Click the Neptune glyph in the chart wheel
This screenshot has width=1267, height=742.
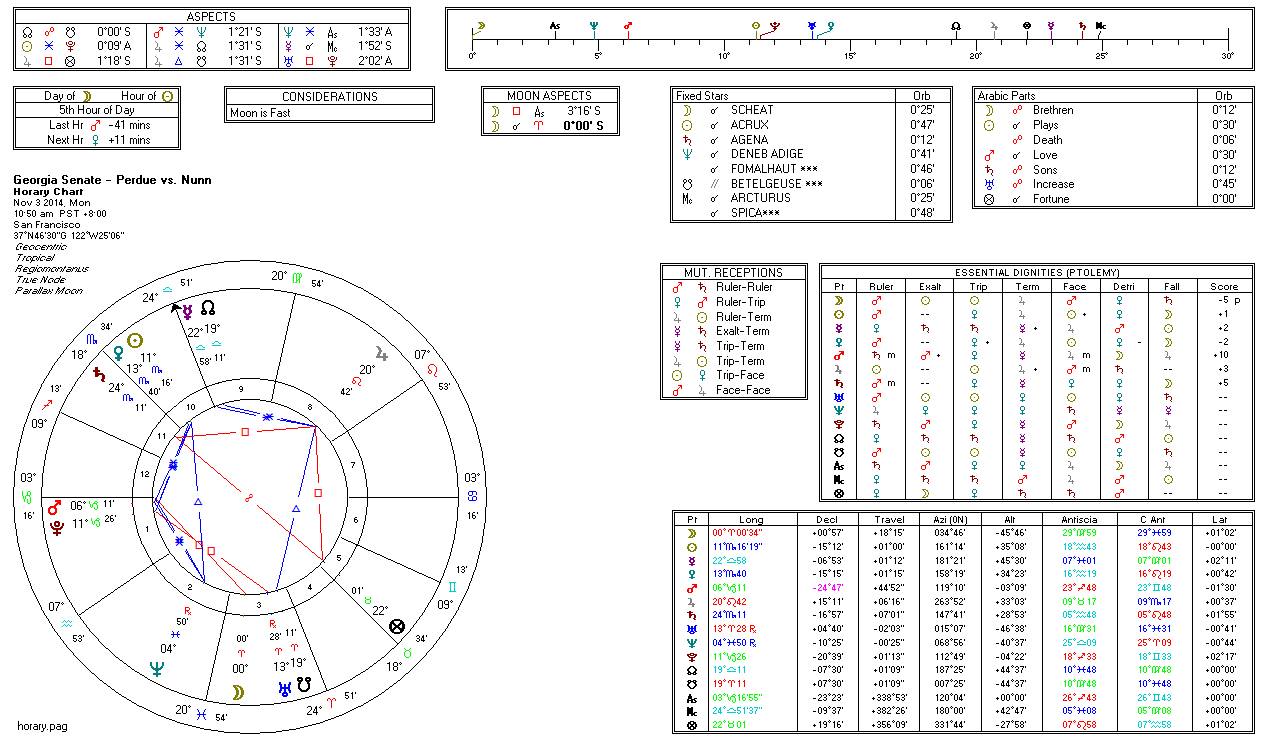[x=157, y=669]
